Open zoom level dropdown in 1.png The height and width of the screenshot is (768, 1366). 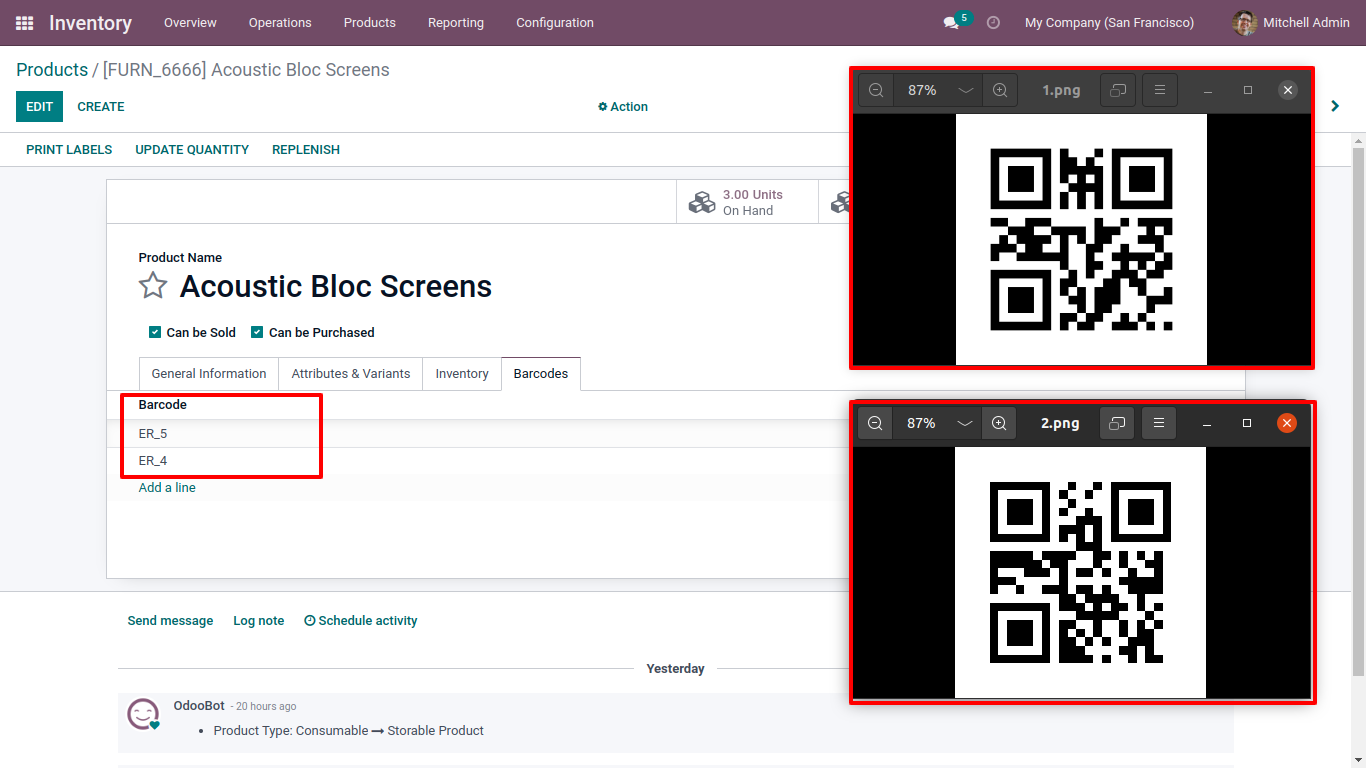965,90
